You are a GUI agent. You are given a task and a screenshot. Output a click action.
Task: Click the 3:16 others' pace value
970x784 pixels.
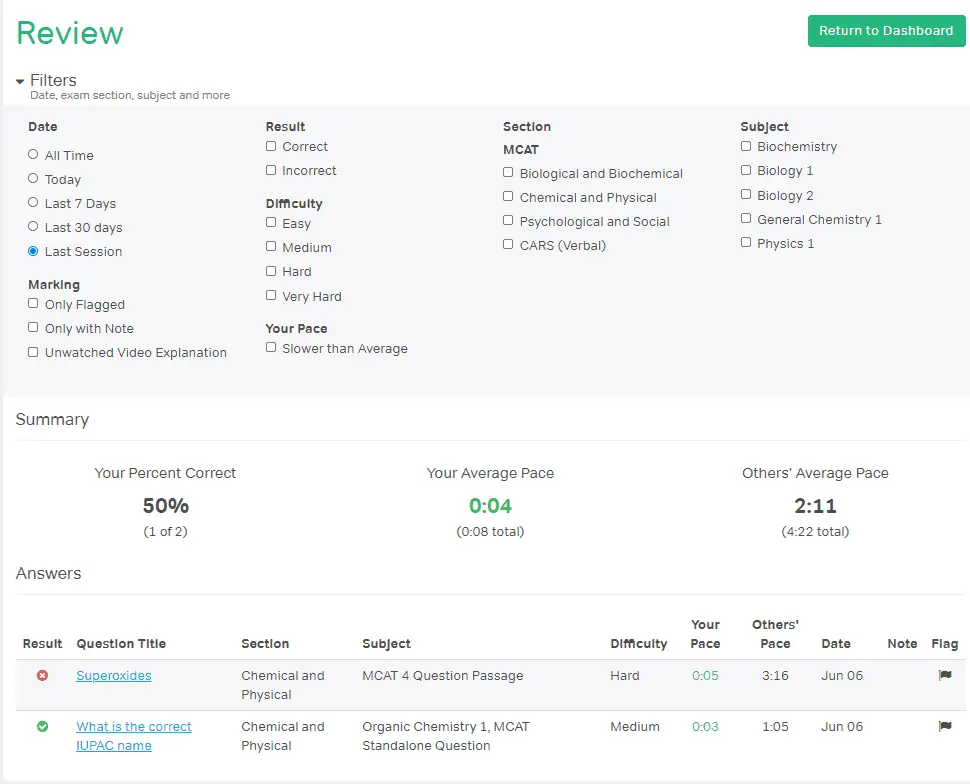click(775, 676)
